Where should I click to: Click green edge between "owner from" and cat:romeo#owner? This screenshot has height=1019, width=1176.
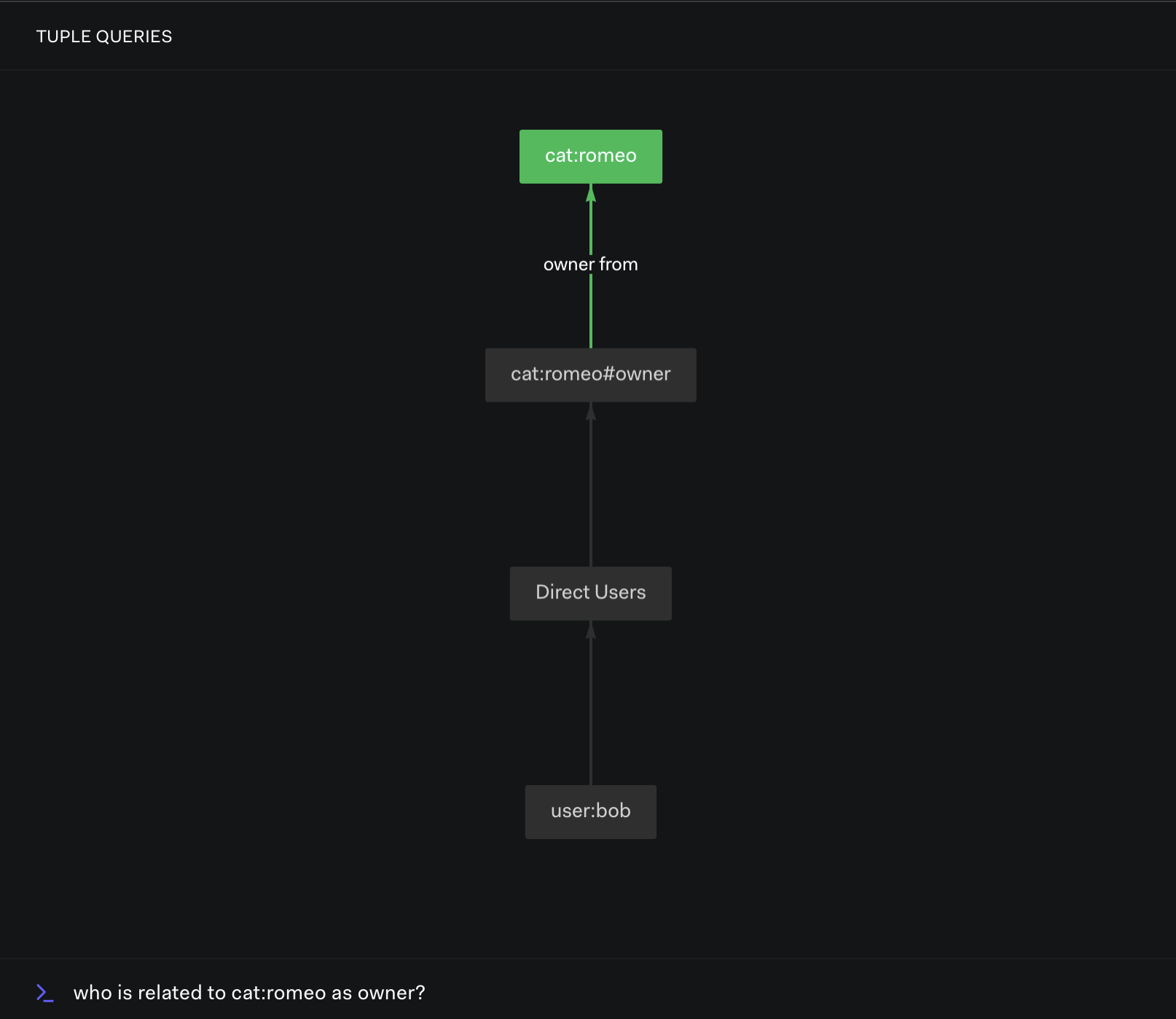point(591,312)
